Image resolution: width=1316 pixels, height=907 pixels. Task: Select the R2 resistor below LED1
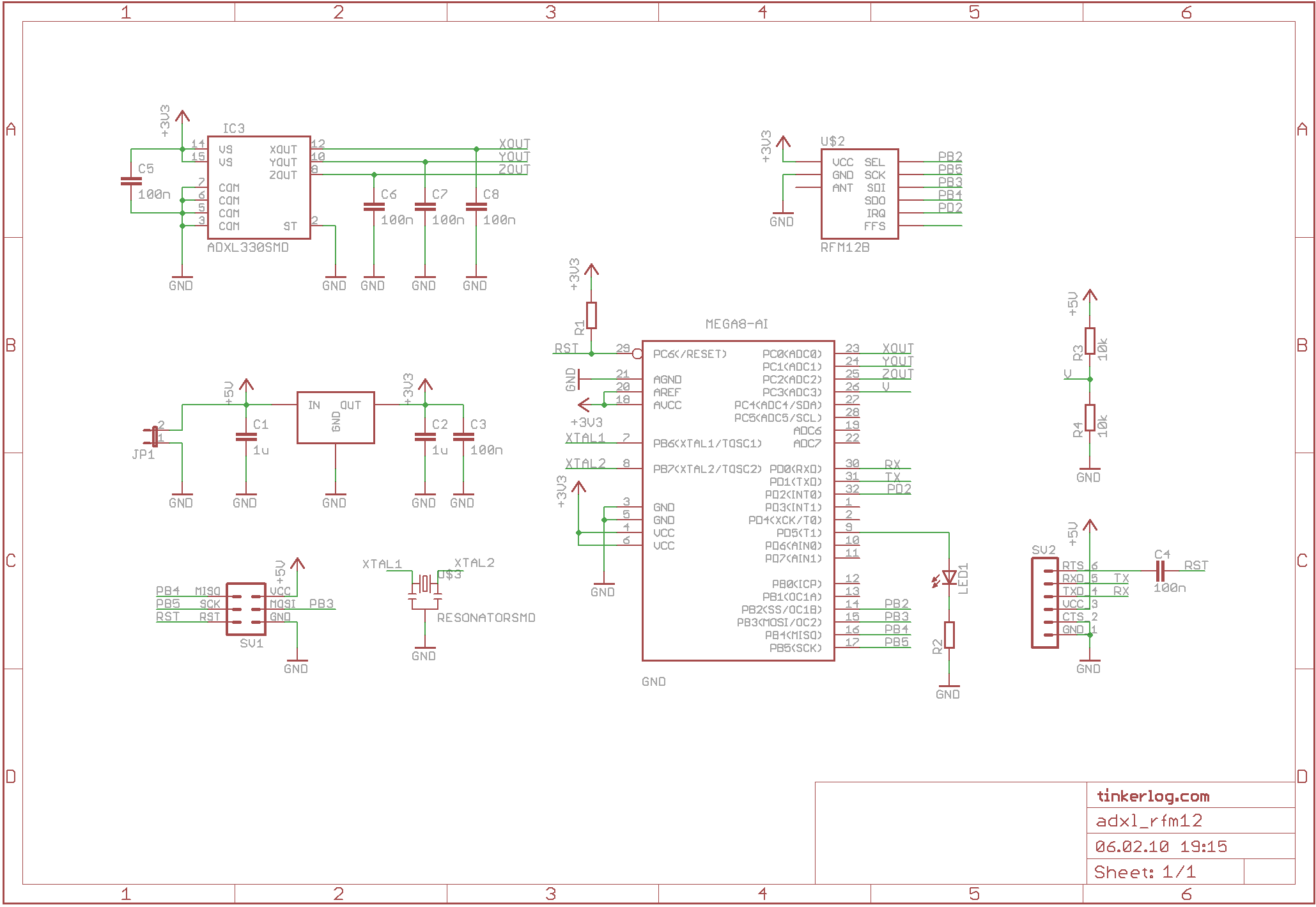tap(949, 635)
